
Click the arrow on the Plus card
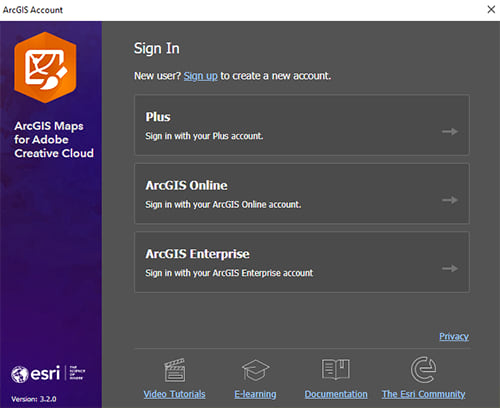click(450, 132)
